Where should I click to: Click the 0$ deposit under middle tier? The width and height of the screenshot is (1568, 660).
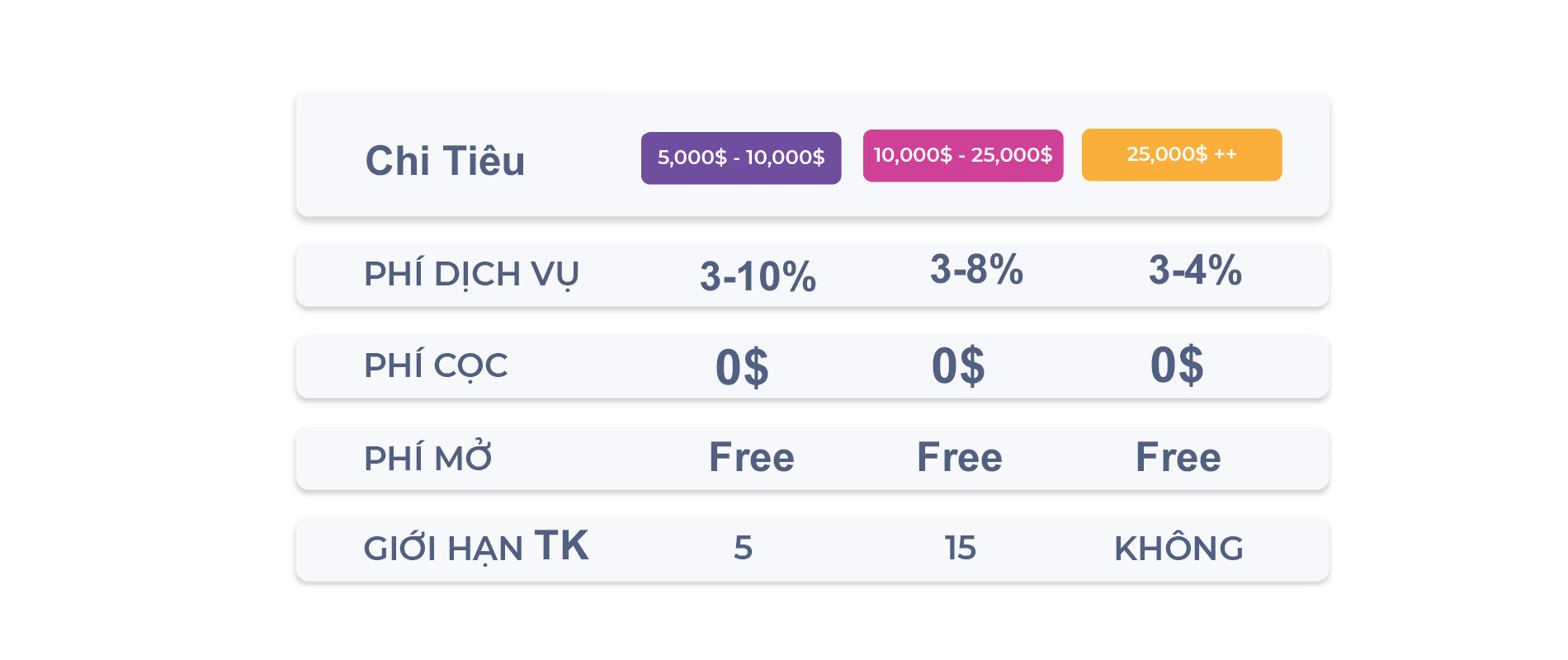958,365
